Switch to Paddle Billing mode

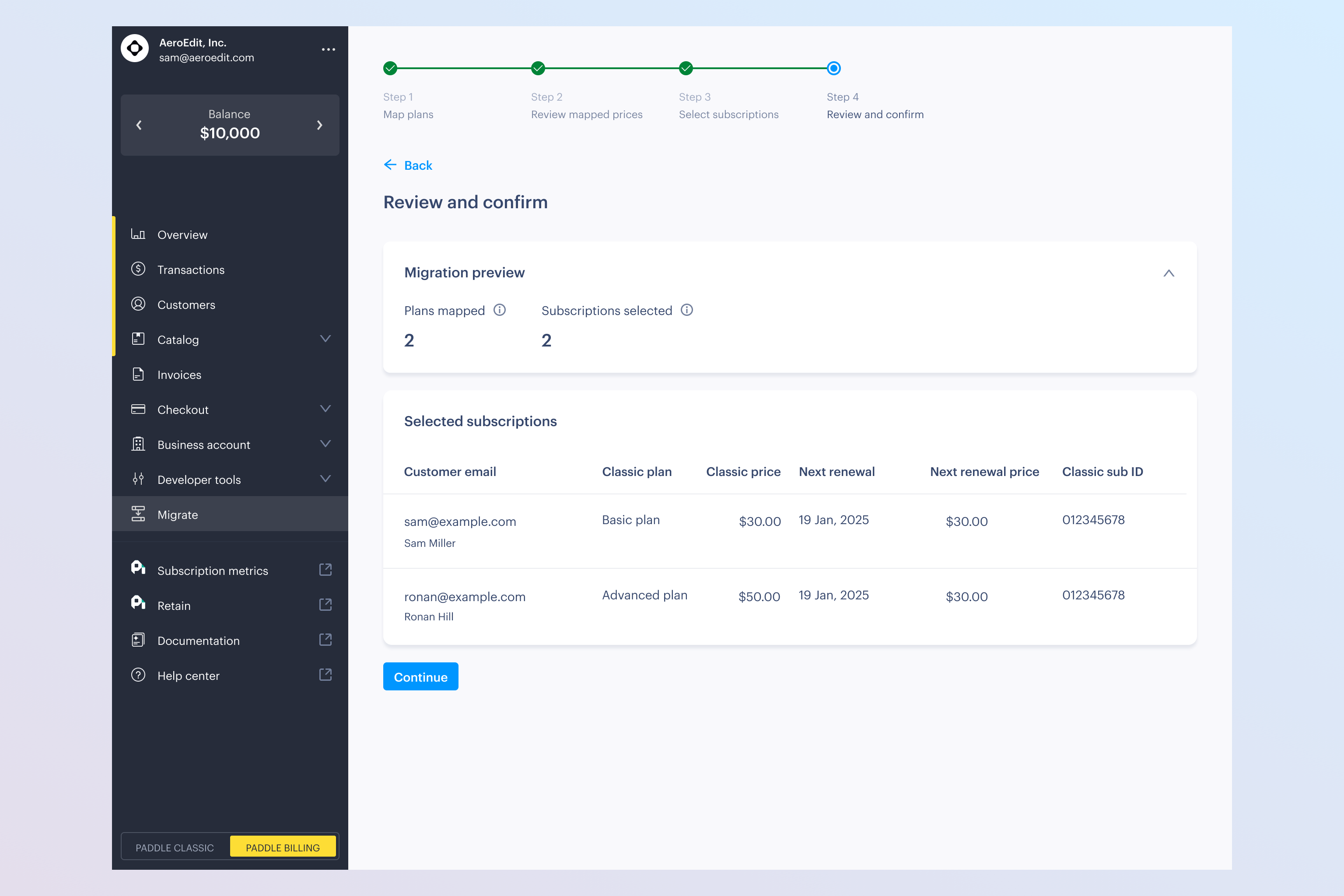[283, 847]
